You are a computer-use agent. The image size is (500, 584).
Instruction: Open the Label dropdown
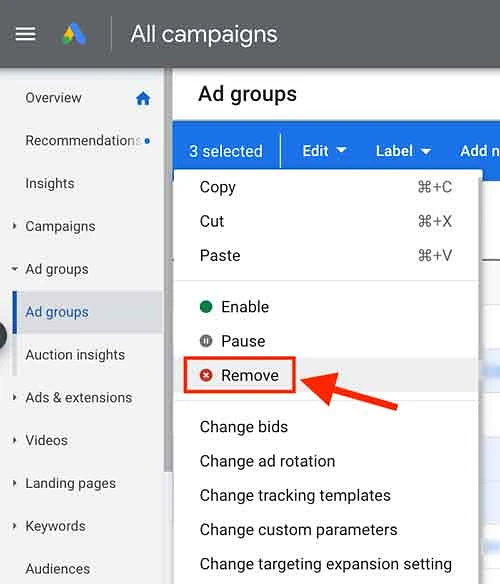pos(403,151)
